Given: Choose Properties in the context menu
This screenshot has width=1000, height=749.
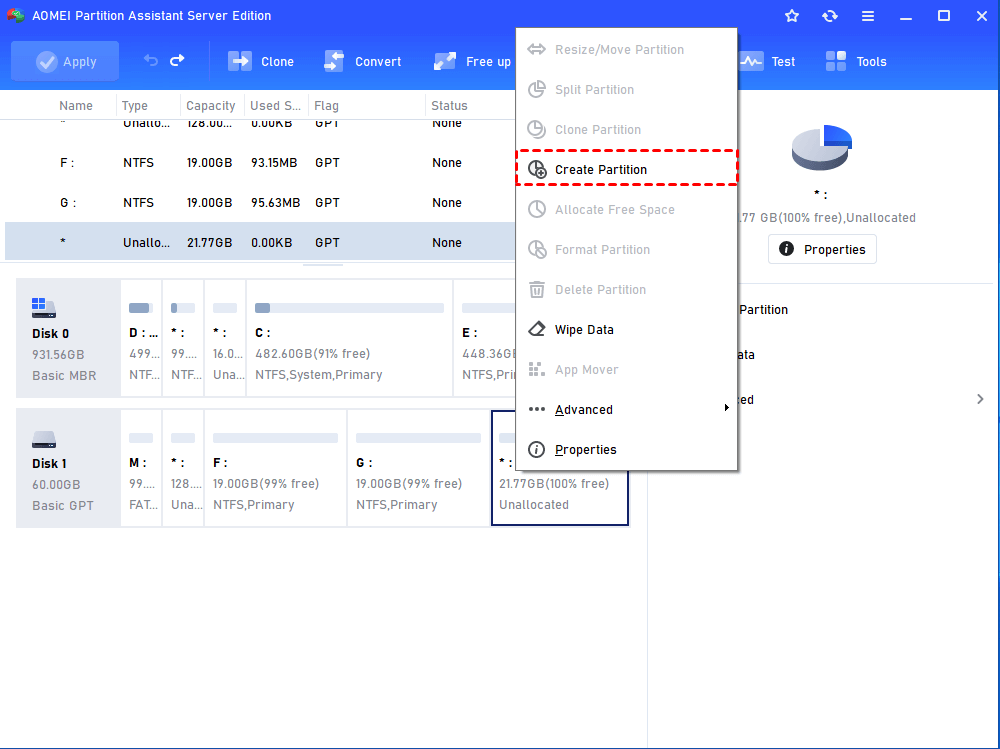Looking at the screenshot, I should tap(626, 449).
